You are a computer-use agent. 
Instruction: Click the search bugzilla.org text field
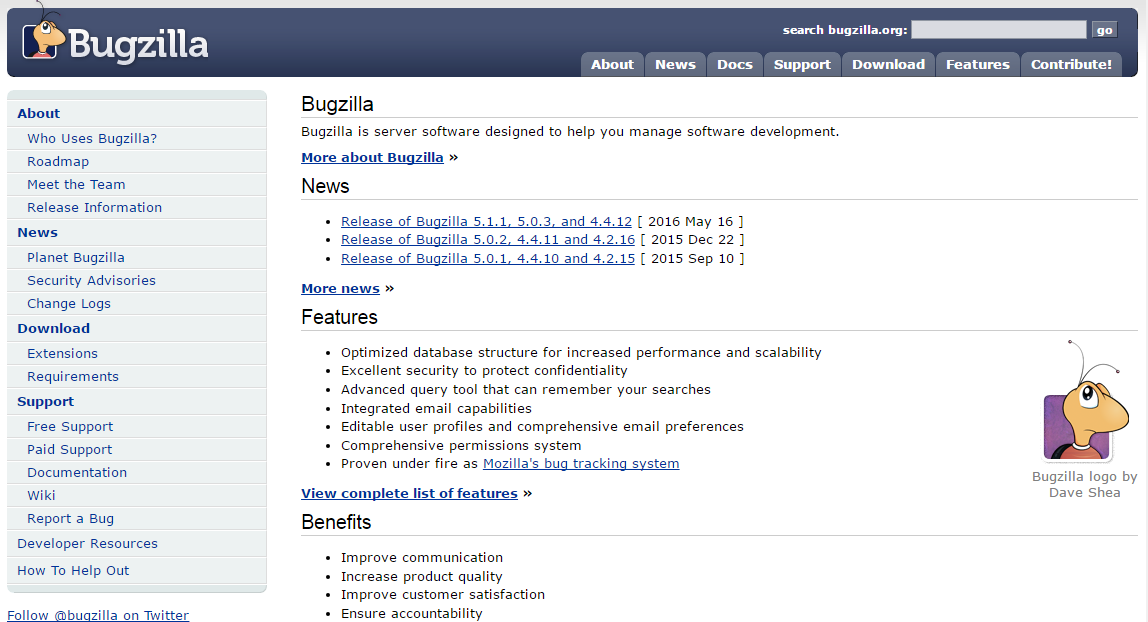998,30
